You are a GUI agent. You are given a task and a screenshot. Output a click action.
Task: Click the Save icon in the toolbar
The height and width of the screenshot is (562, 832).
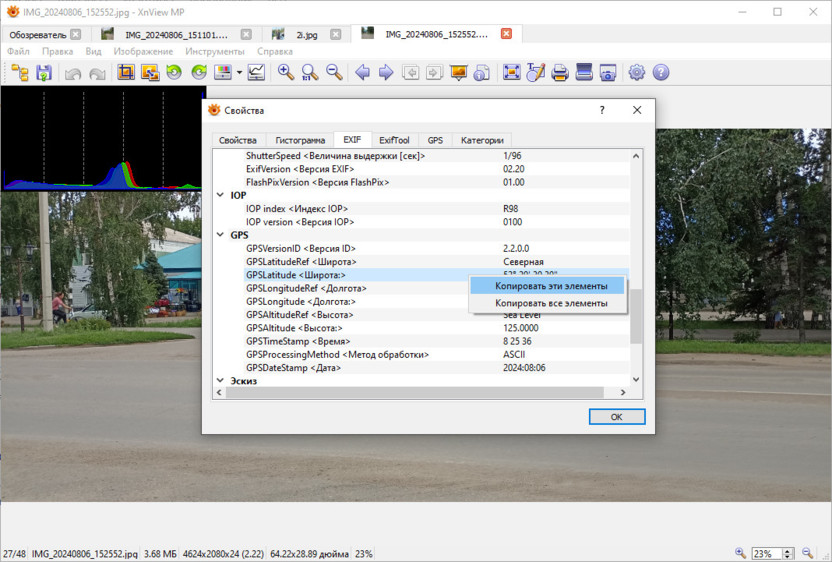44,72
